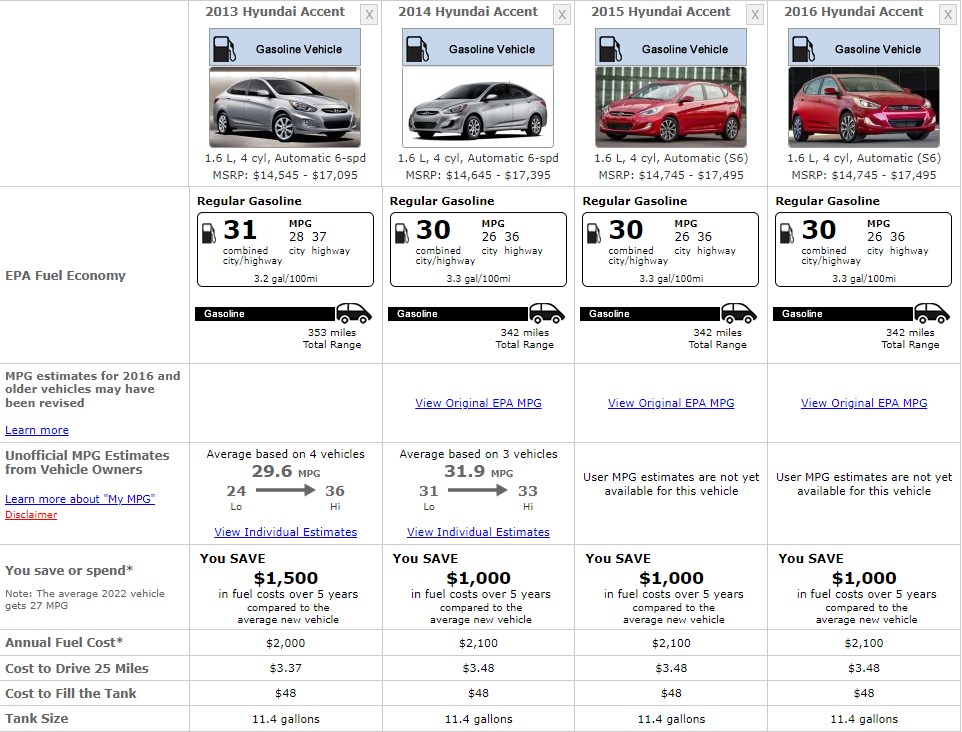Click the EPA Fuel Economy row label
This screenshot has height=732, width=962.
(x=65, y=275)
